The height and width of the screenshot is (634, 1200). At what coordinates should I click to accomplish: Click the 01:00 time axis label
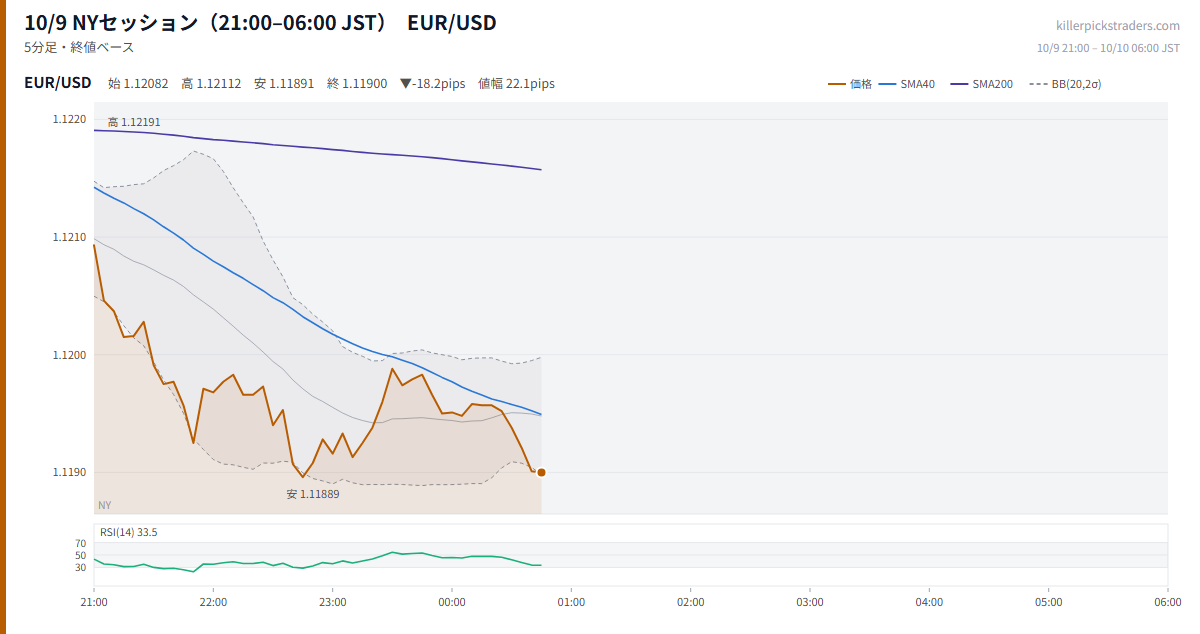click(571, 602)
